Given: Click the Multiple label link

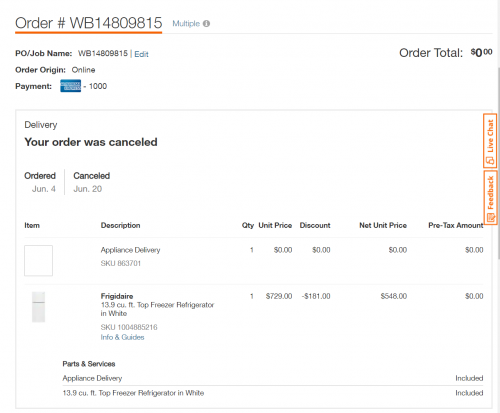Looking at the screenshot, I should pyautogui.click(x=186, y=24).
